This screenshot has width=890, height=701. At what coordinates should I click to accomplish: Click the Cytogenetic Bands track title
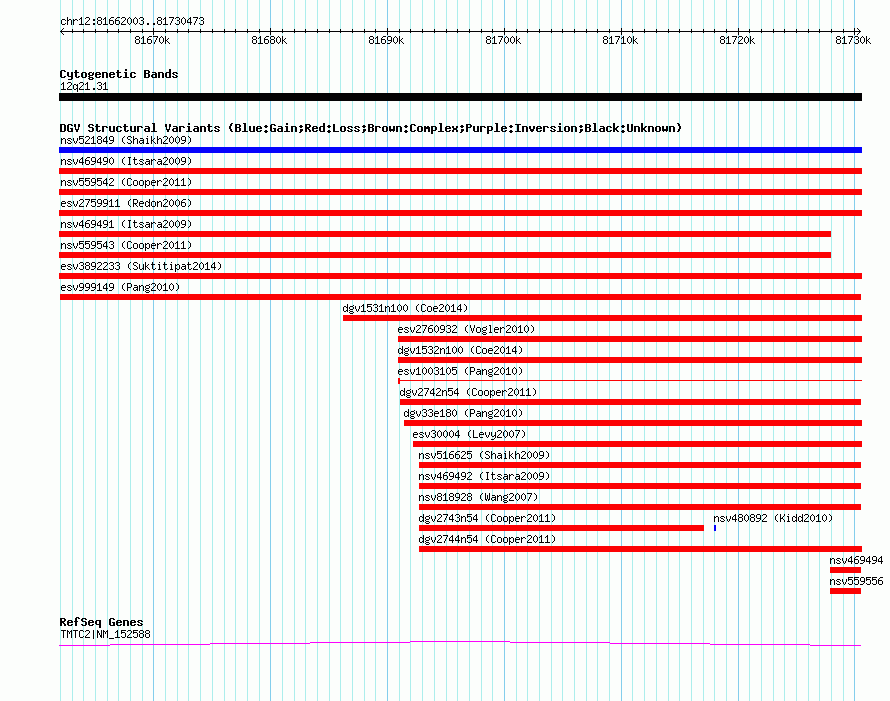coord(119,74)
